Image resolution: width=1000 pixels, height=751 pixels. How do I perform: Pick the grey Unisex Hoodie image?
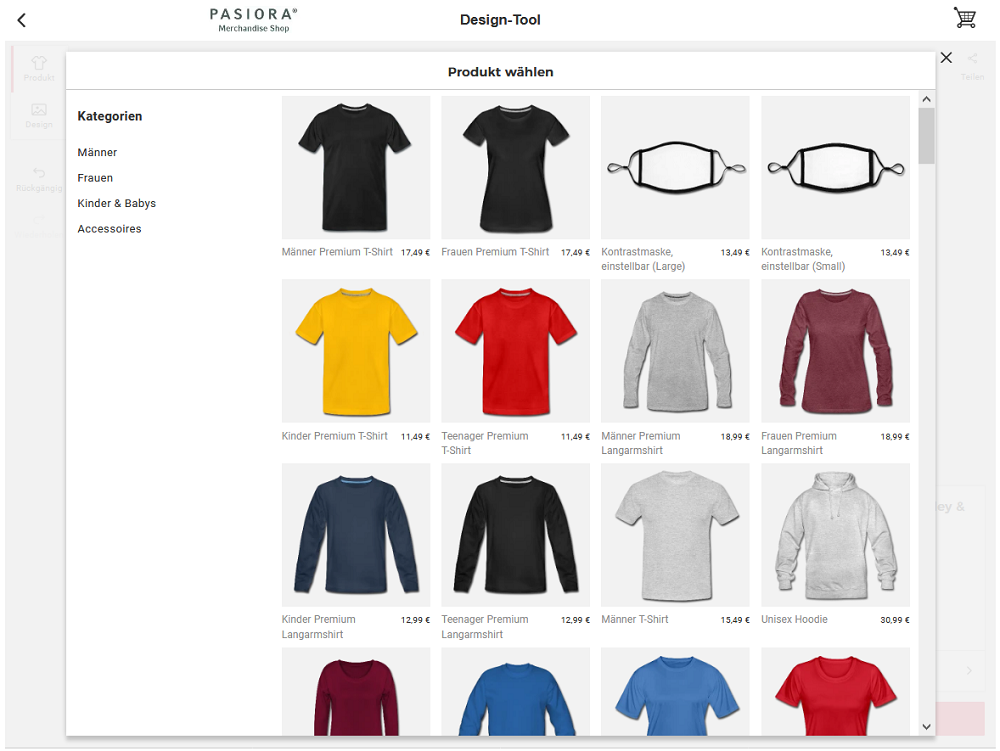835,535
